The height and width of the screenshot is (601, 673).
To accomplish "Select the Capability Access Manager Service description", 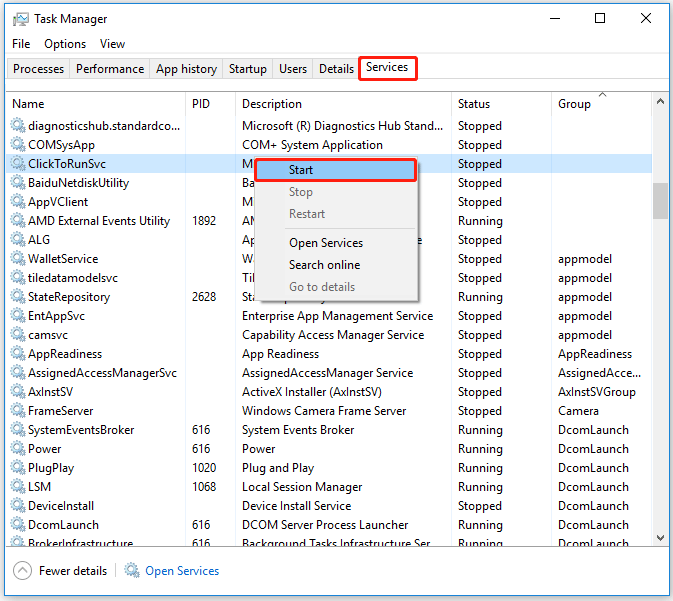I will [333, 335].
